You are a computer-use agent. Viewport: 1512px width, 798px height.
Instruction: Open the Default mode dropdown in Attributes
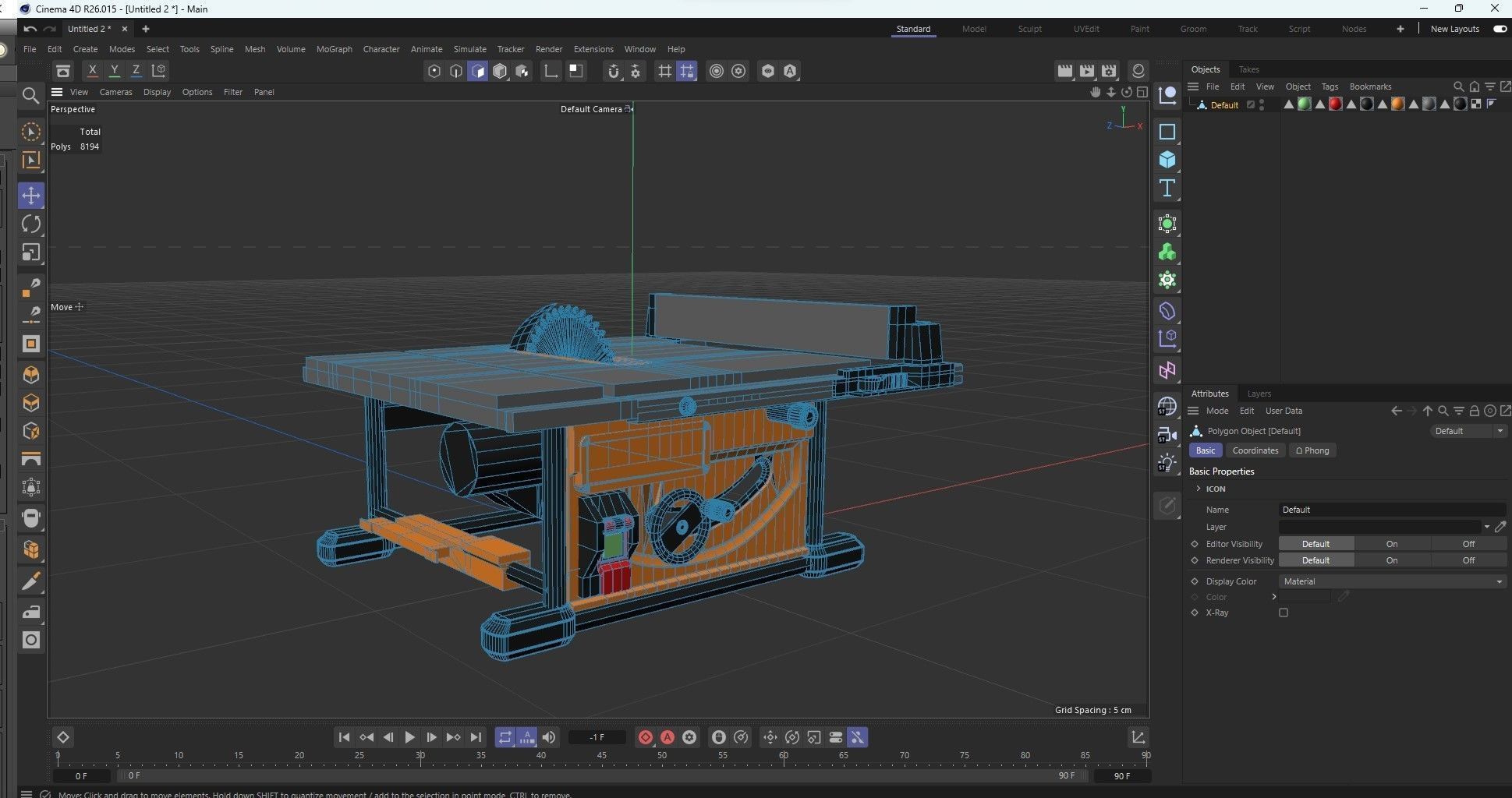[x=1469, y=431]
